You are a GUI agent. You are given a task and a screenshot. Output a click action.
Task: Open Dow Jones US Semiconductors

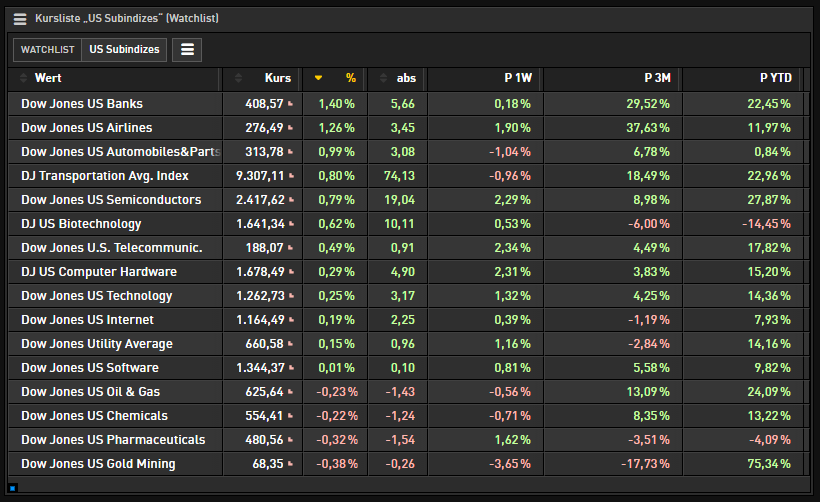(x=111, y=200)
